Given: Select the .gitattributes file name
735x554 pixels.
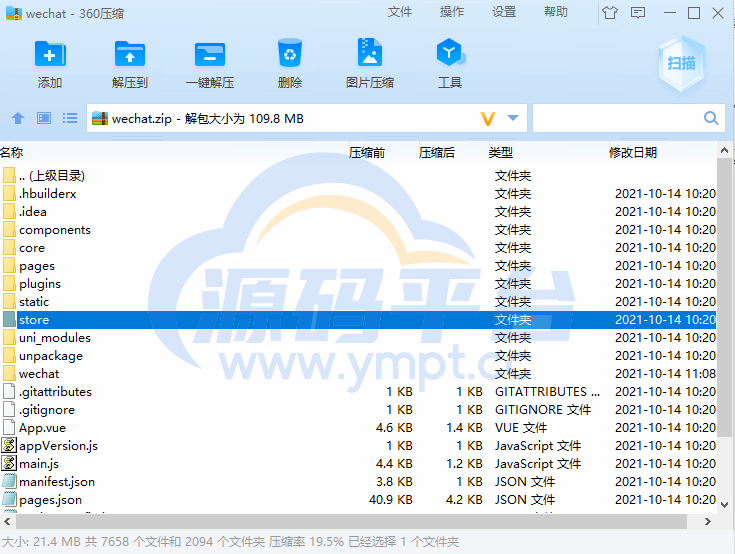Looking at the screenshot, I should coord(55,392).
